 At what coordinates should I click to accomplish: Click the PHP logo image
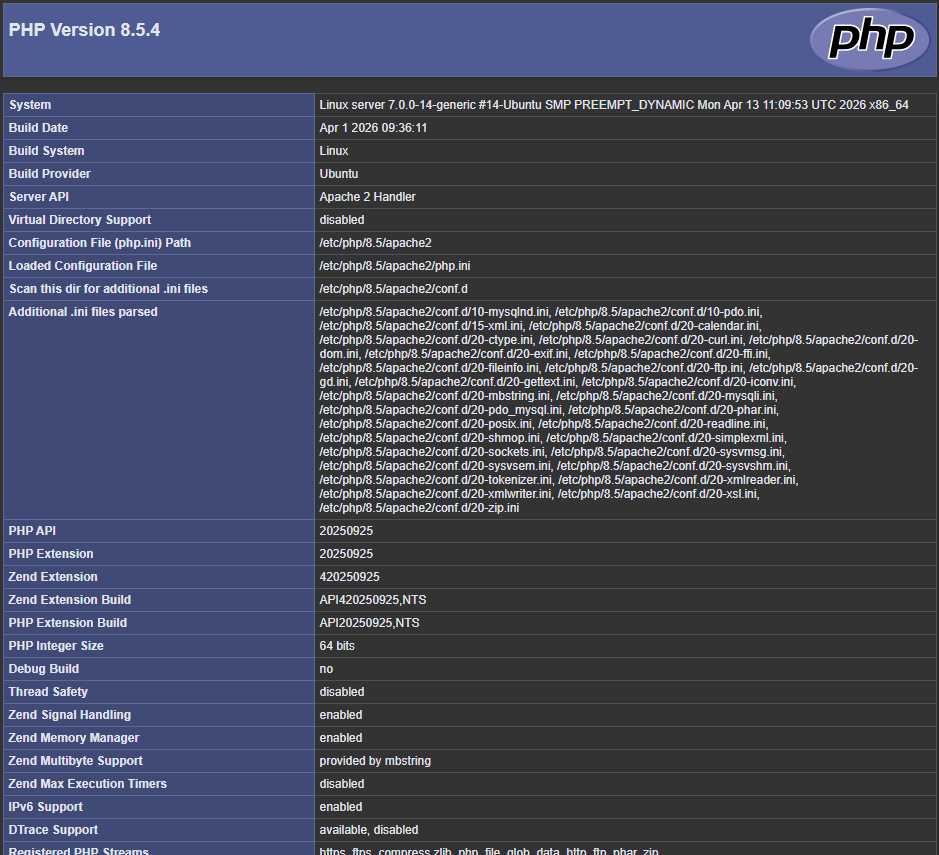870,40
